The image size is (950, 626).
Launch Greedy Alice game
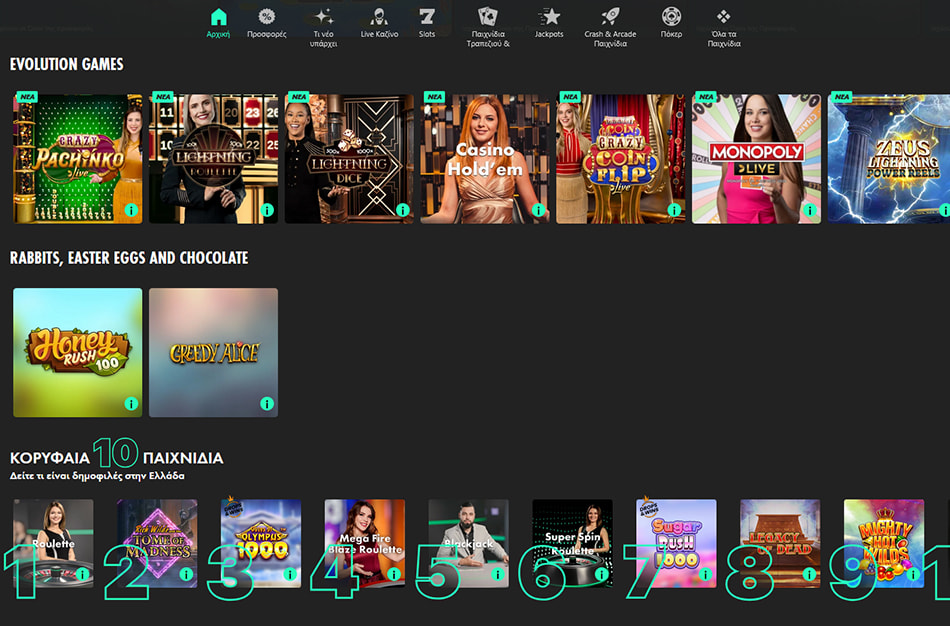pyautogui.click(x=213, y=353)
